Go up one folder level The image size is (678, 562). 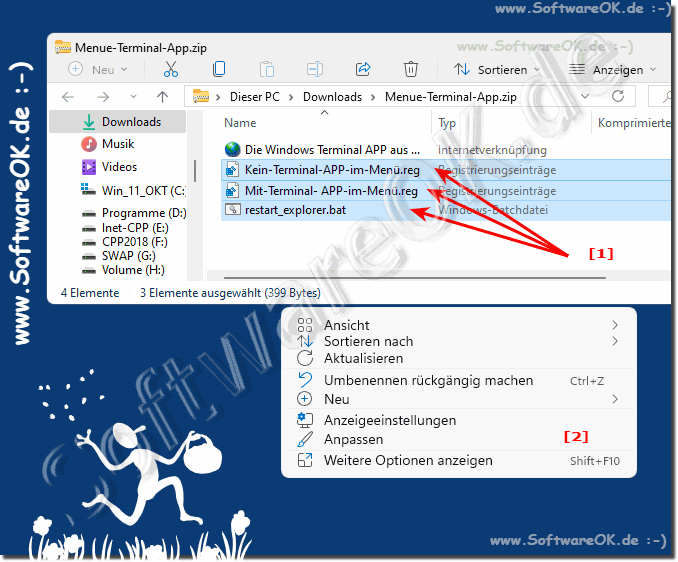[162, 97]
